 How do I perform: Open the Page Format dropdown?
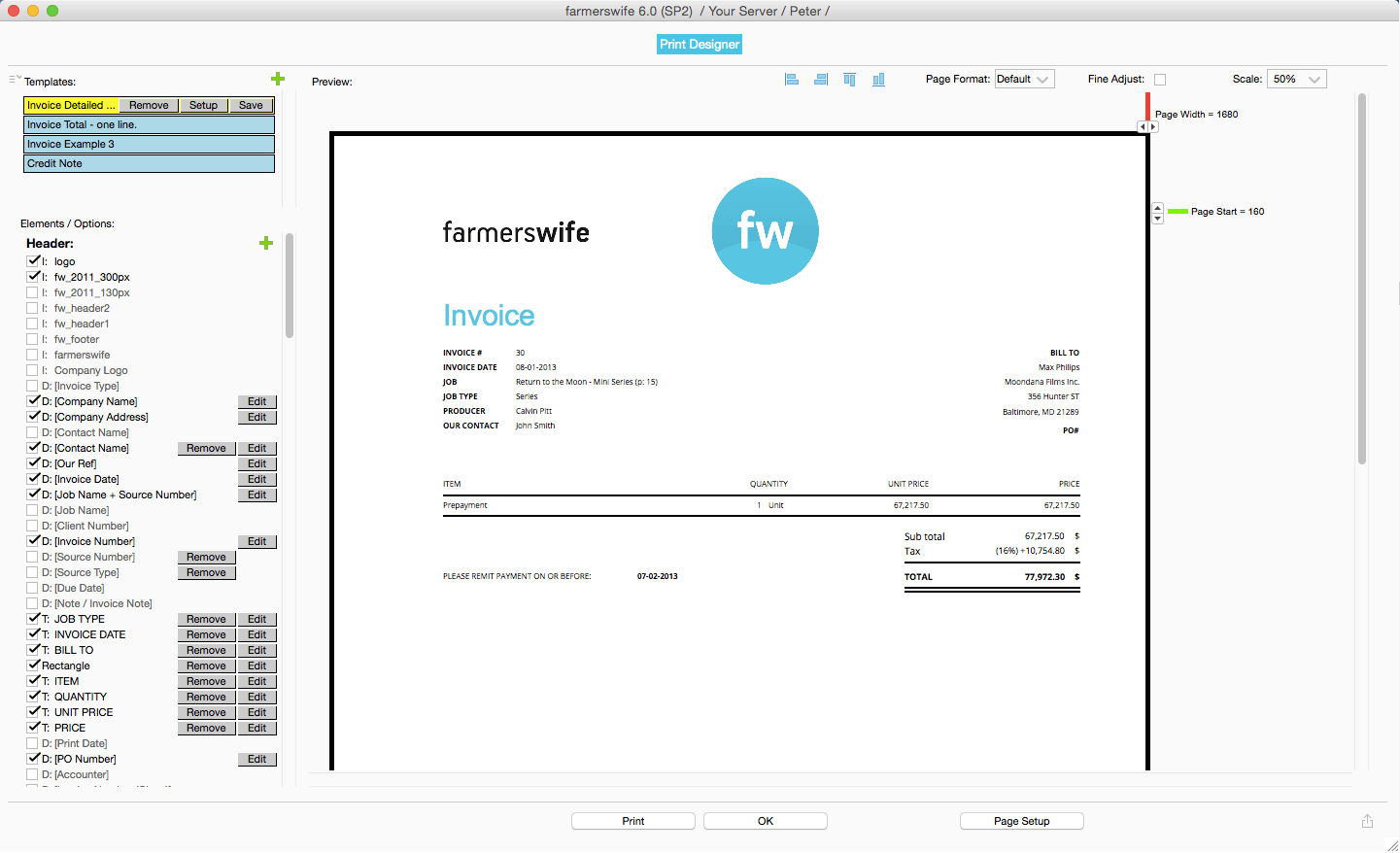[x=1024, y=80]
